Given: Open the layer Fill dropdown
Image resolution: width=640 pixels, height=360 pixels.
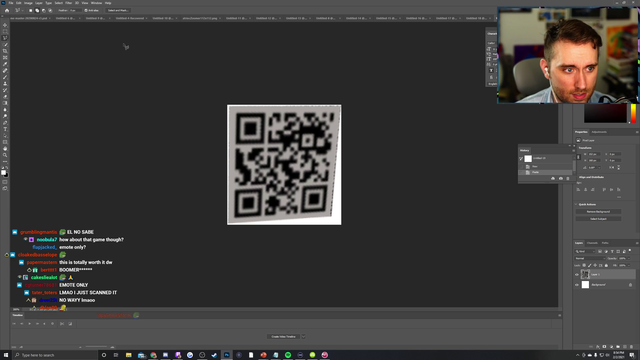Looking at the screenshot, I should click(x=628, y=265).
